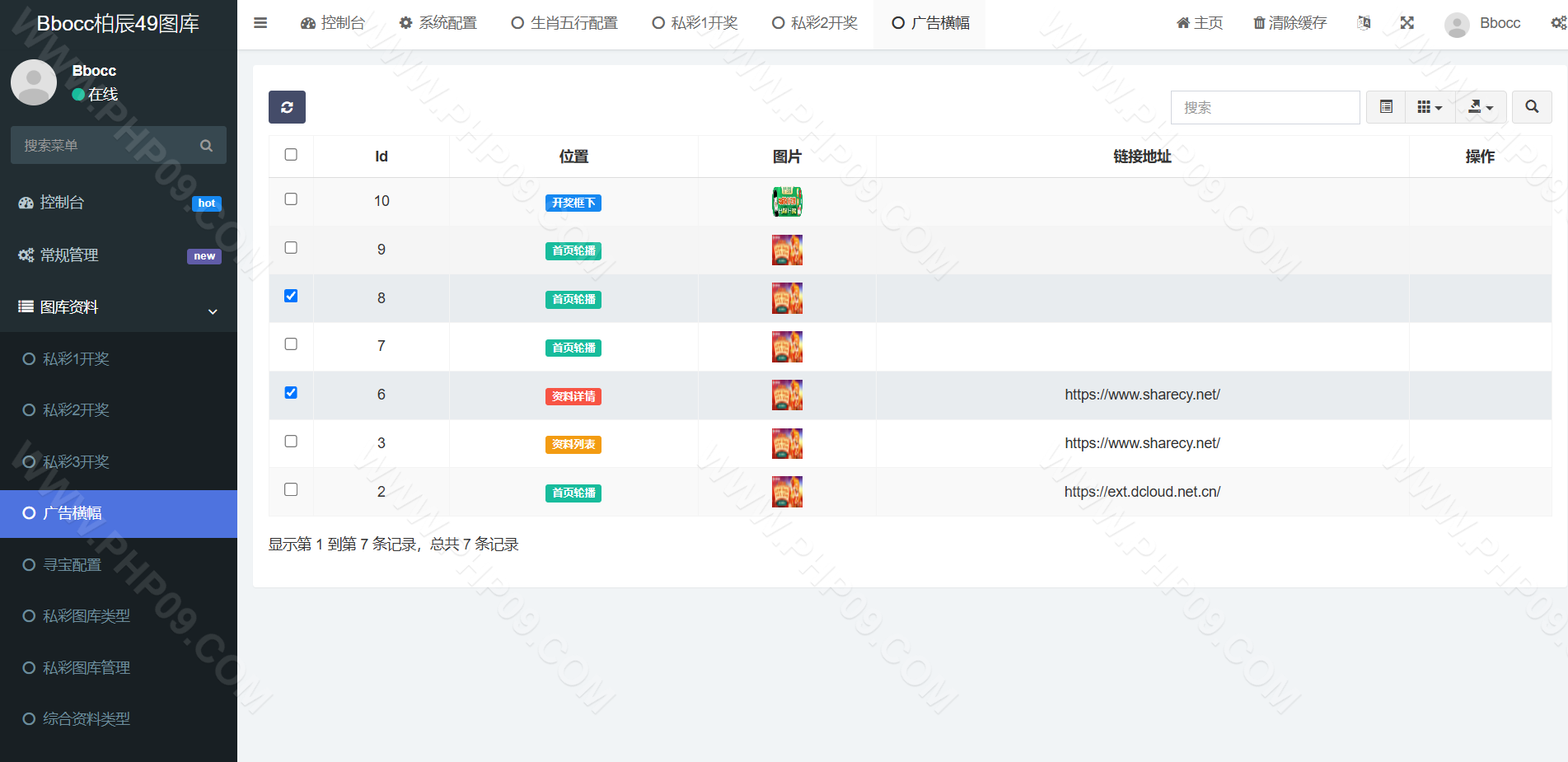The image size is (1568, 762).
Task: Open the https://ext.dcloud.net.cn/ link
Action: coord(1142,492)
